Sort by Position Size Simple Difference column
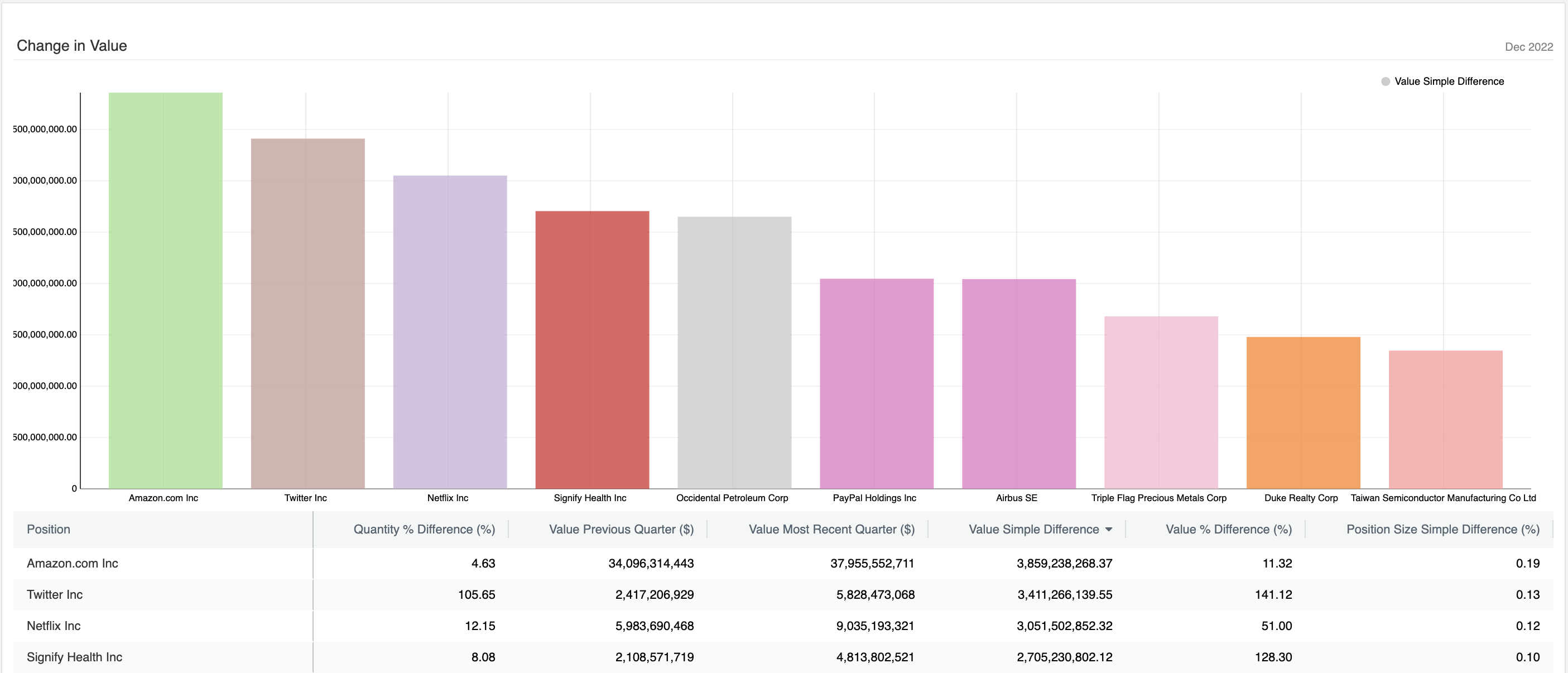1568x673 pixels. coord(1442,530)
